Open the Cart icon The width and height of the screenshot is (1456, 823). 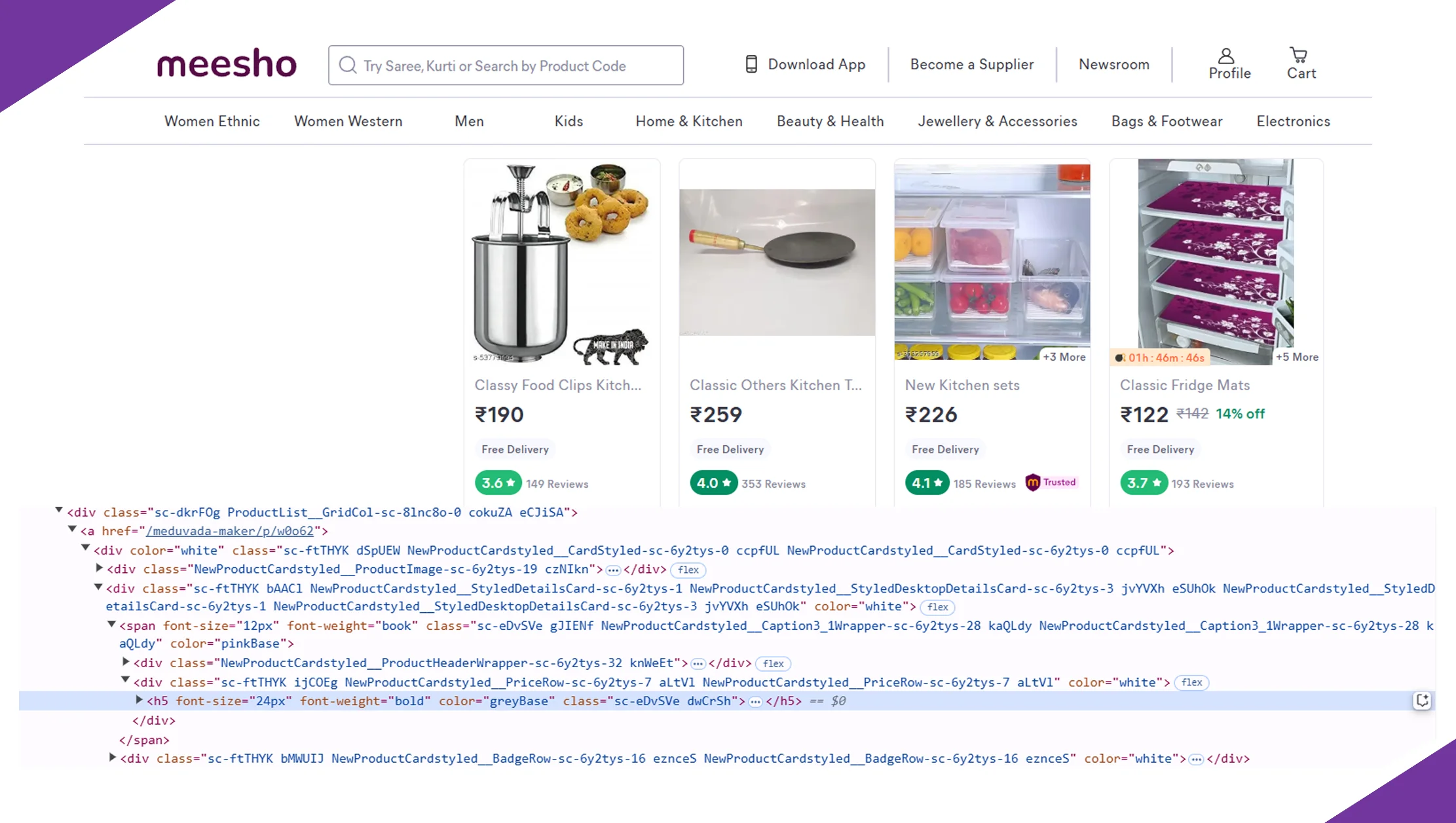[x=1298, y=55]
